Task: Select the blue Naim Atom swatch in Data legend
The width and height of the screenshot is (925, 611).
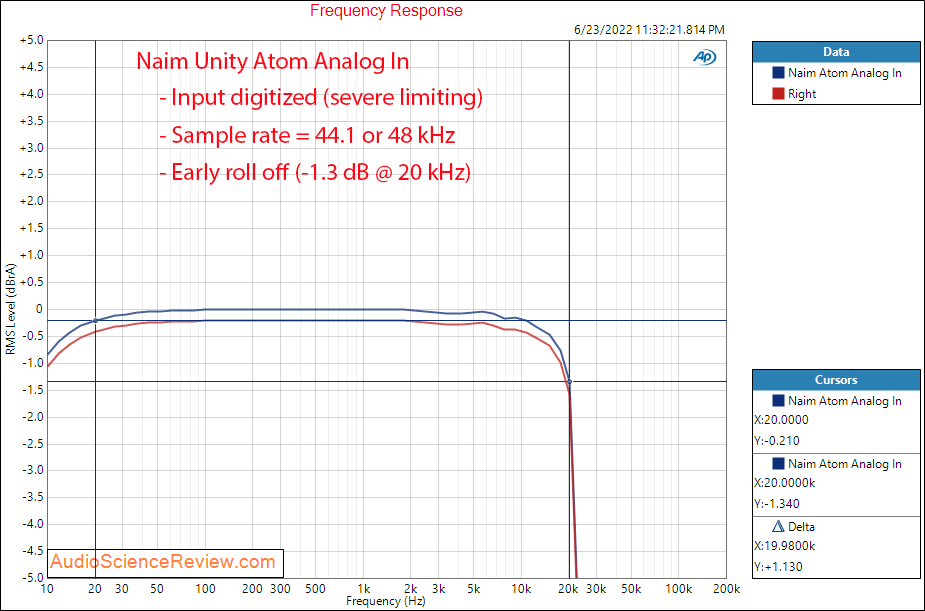Action: [x=778, y=73]
